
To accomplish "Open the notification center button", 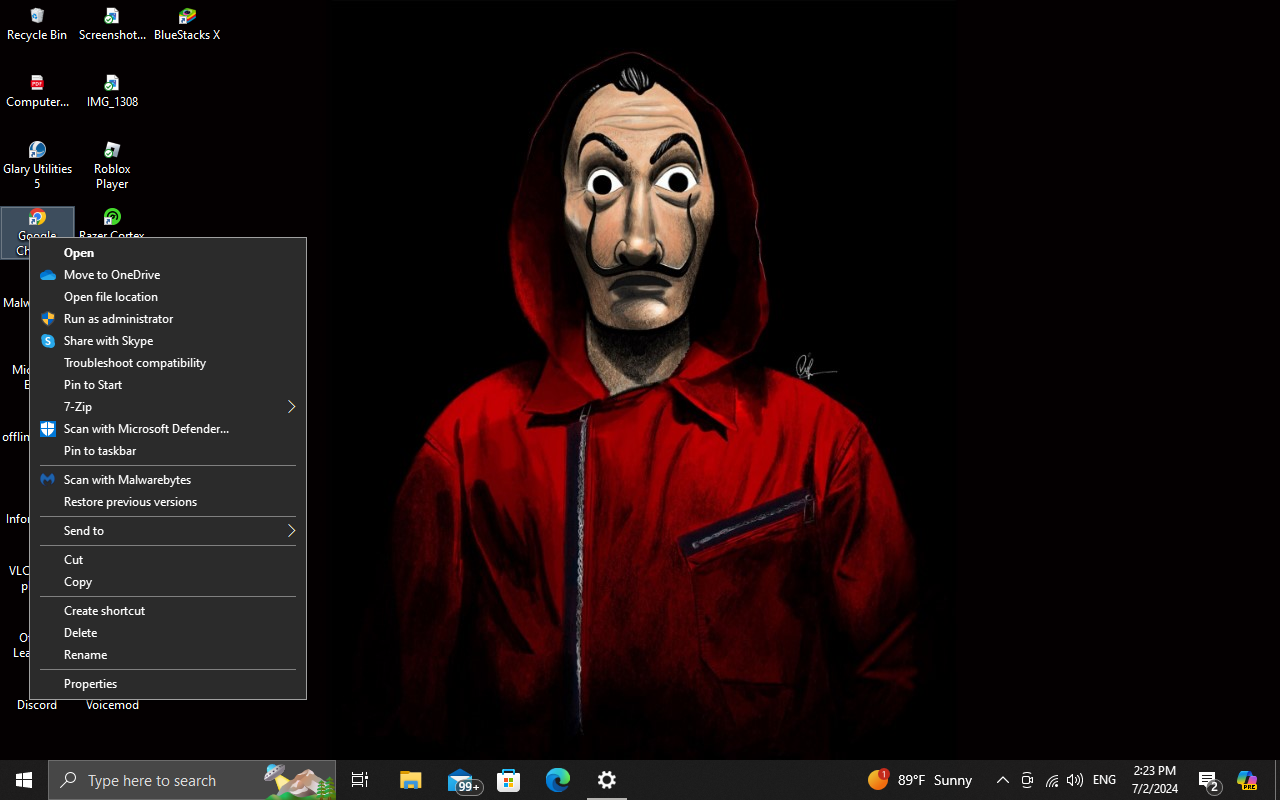I will [1208, 780].
